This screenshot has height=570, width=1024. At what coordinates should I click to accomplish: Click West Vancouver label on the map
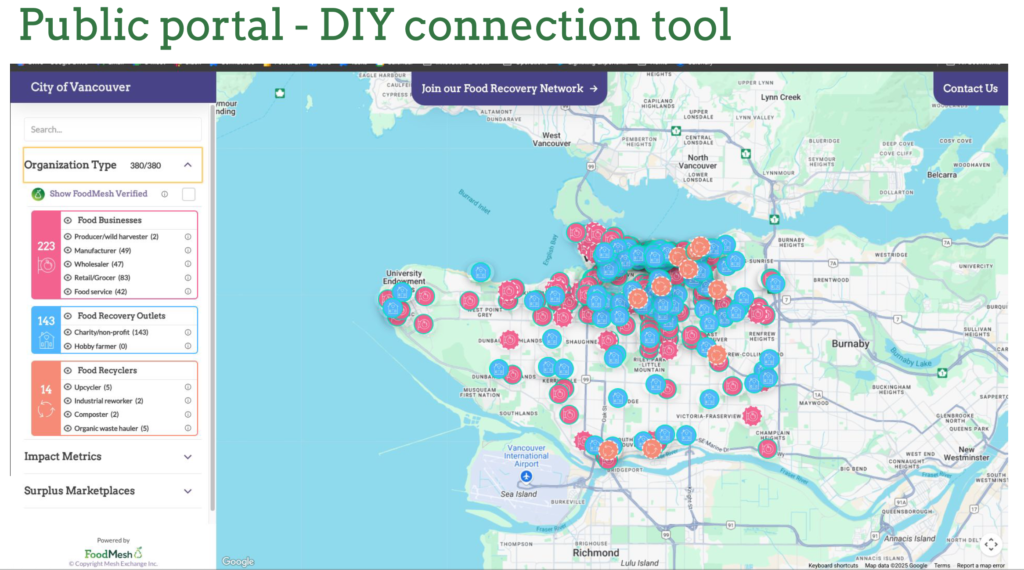tap(551, 139)
